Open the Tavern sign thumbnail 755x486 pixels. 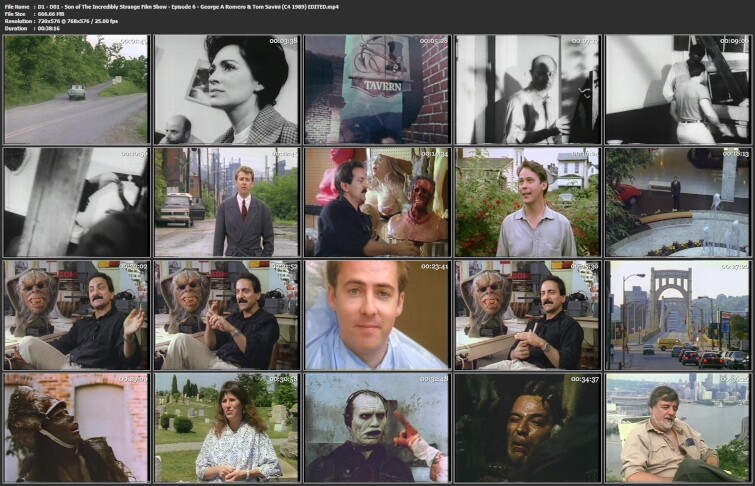(x=377, y=89)
